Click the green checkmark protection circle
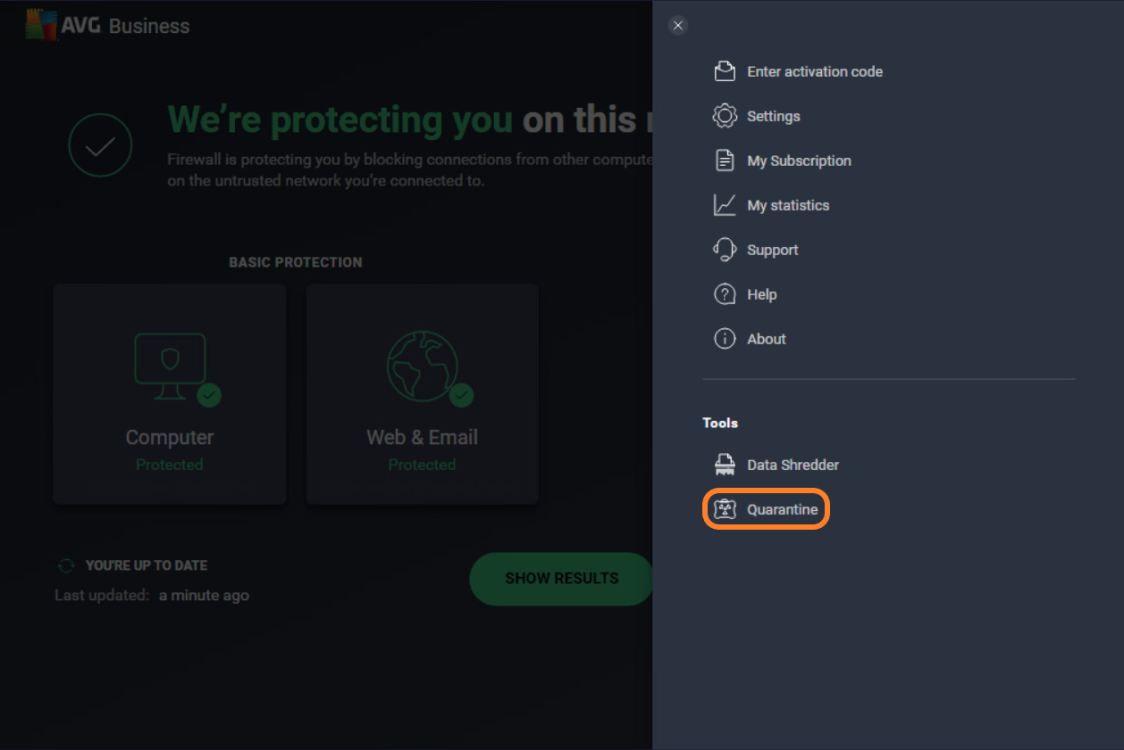Viewport: 1124px width, 750px height. point(100,145)
